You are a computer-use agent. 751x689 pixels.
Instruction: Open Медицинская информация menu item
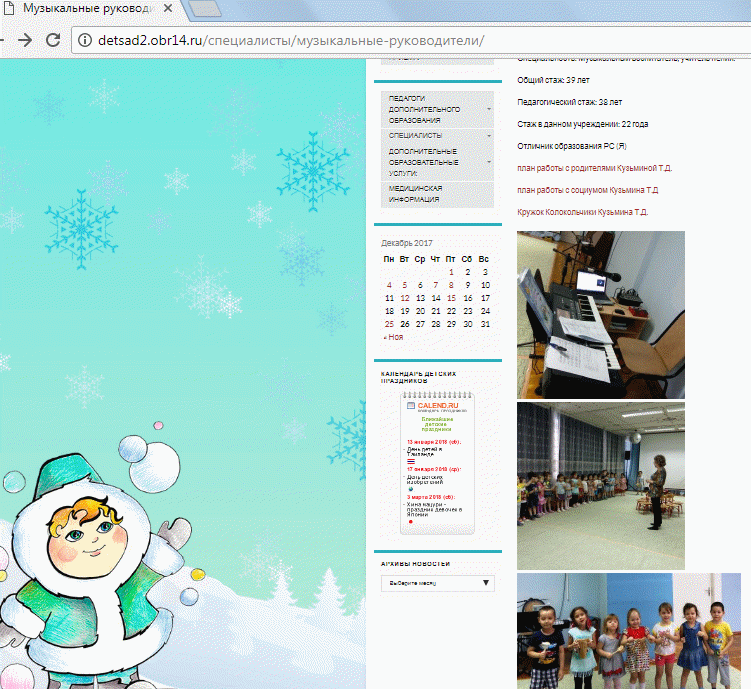tap(437, 194)
